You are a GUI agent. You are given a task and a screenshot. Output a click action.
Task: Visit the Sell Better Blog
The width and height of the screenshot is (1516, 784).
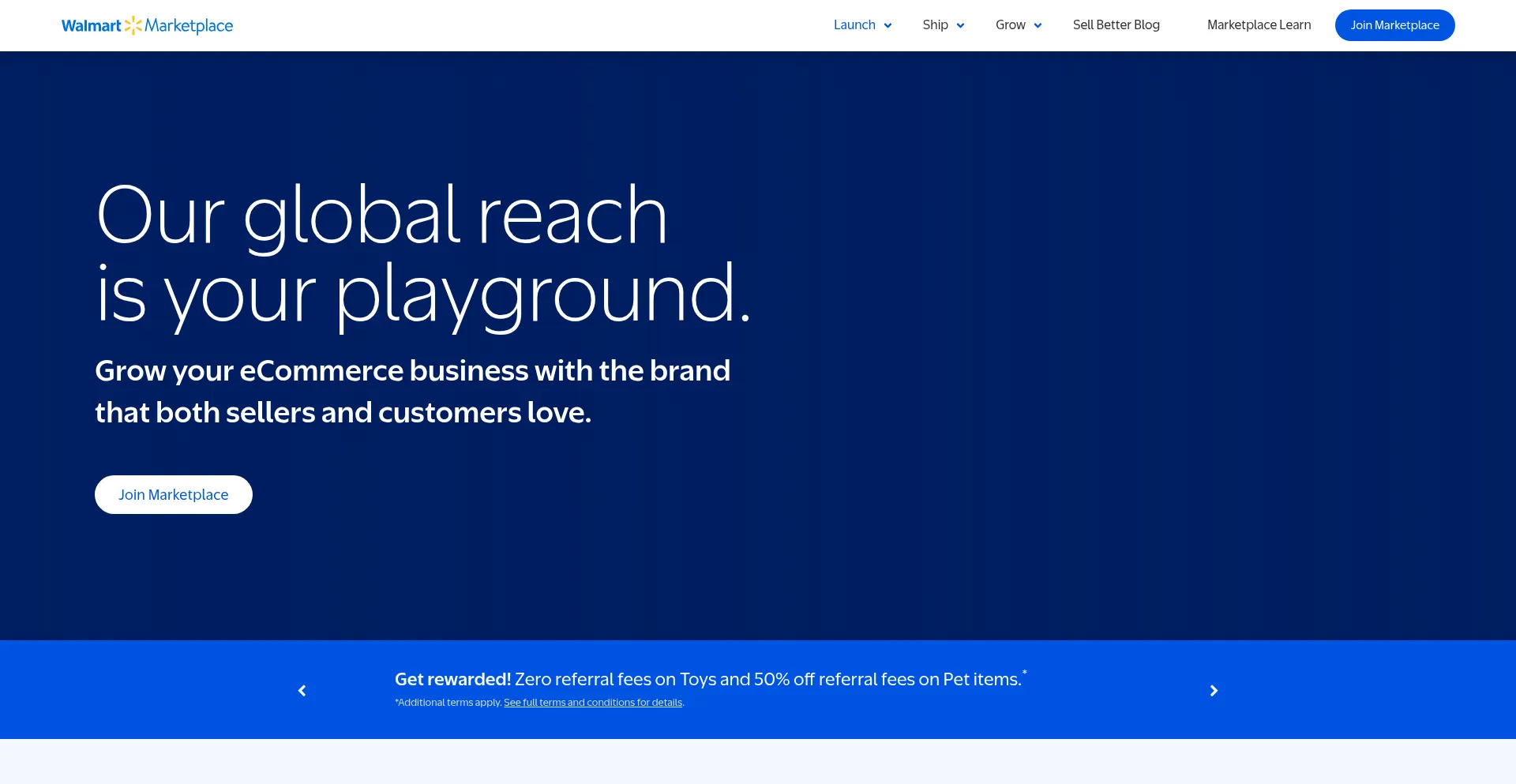pos(1116,24)
